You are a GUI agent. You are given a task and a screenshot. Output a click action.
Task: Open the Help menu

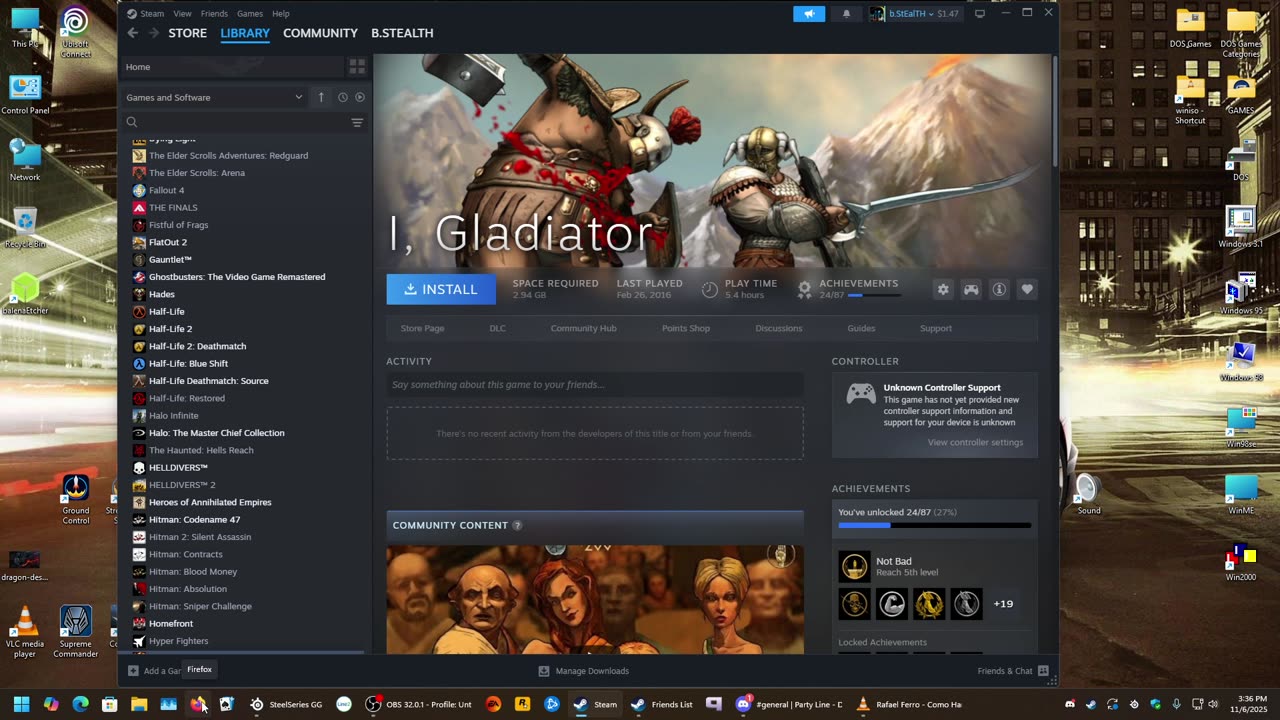click(281, 14)
